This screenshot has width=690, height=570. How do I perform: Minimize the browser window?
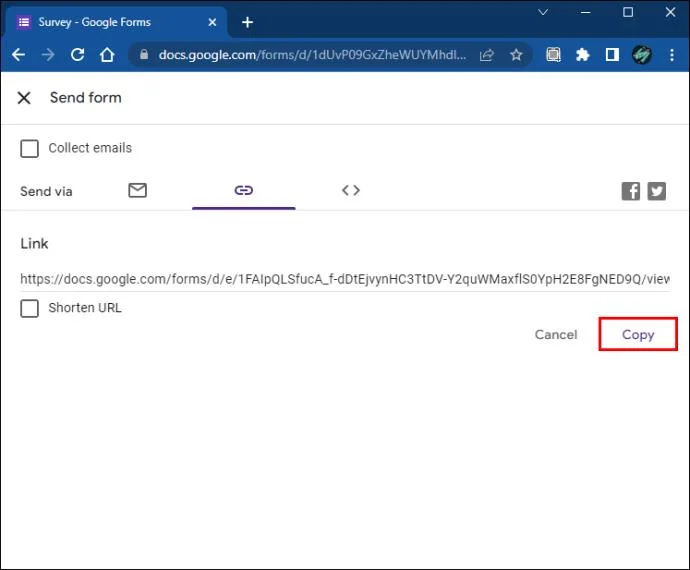585,12
